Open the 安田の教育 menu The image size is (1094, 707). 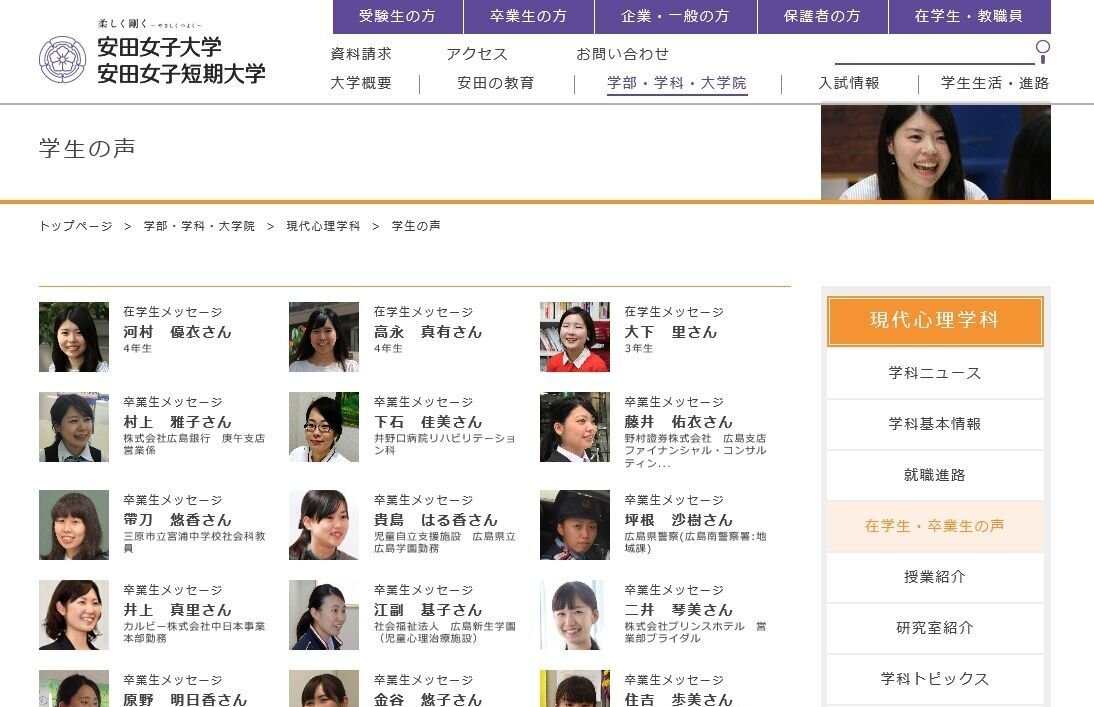[x=496, y=83]
